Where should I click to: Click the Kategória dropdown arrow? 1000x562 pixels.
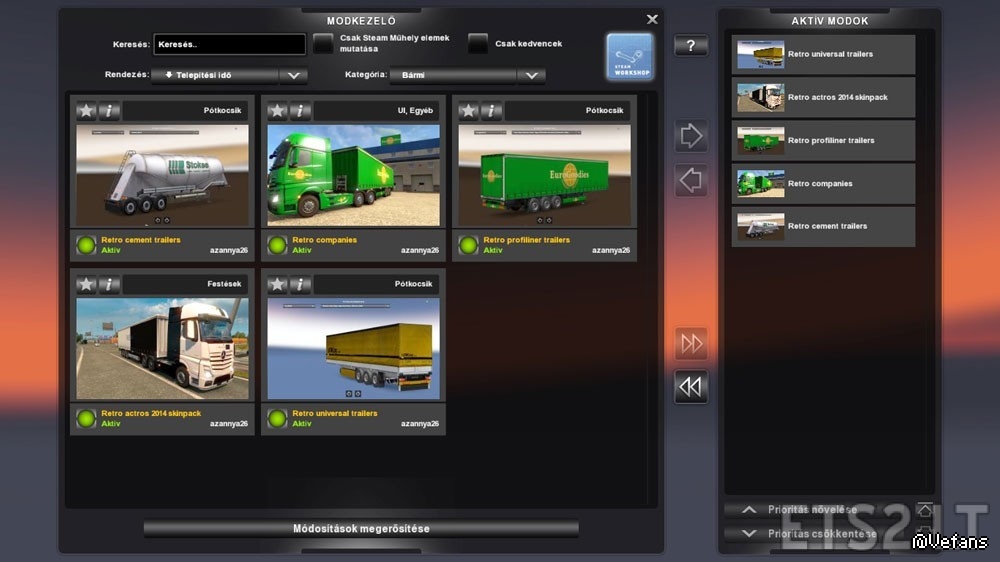tap(531, 75)
